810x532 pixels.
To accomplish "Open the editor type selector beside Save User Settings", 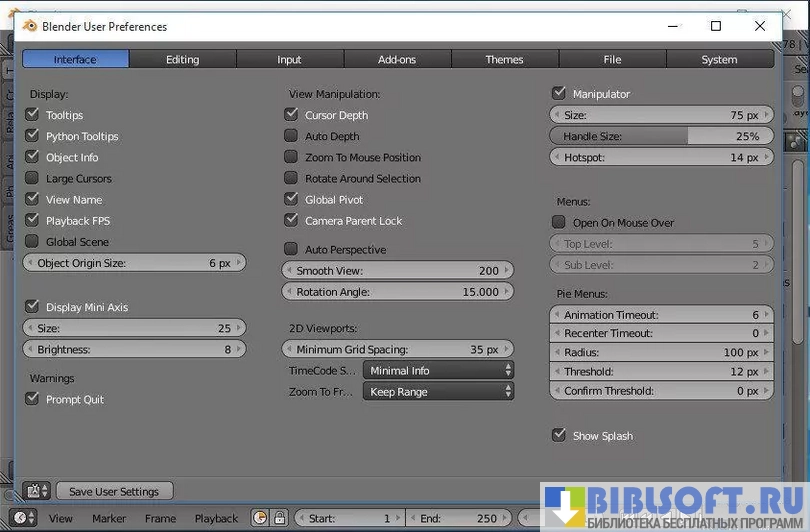I will coord(37,491).
